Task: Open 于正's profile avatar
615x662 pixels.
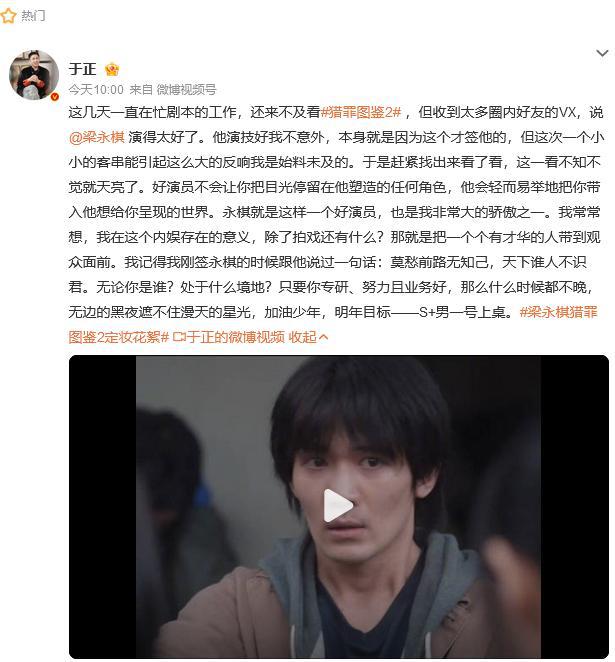Action: click(x=34, y=75)
